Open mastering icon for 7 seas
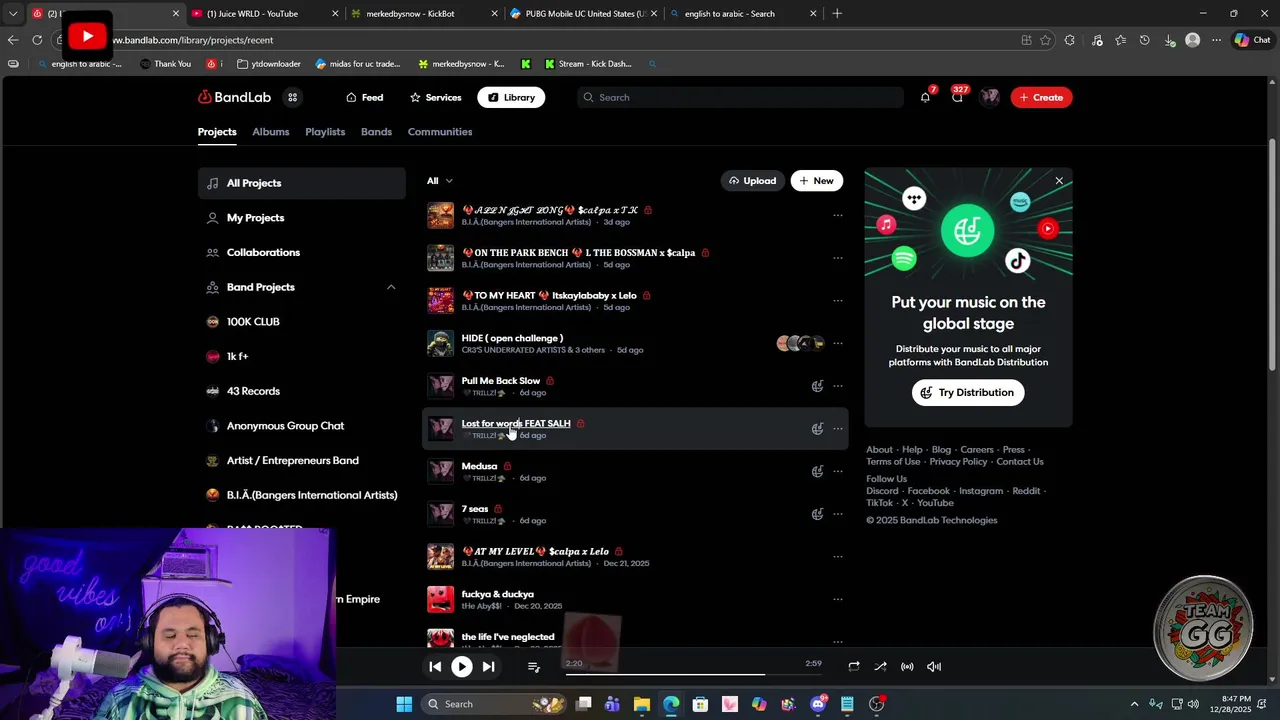This screenshot has height=720, width=1280. point(817,514)
